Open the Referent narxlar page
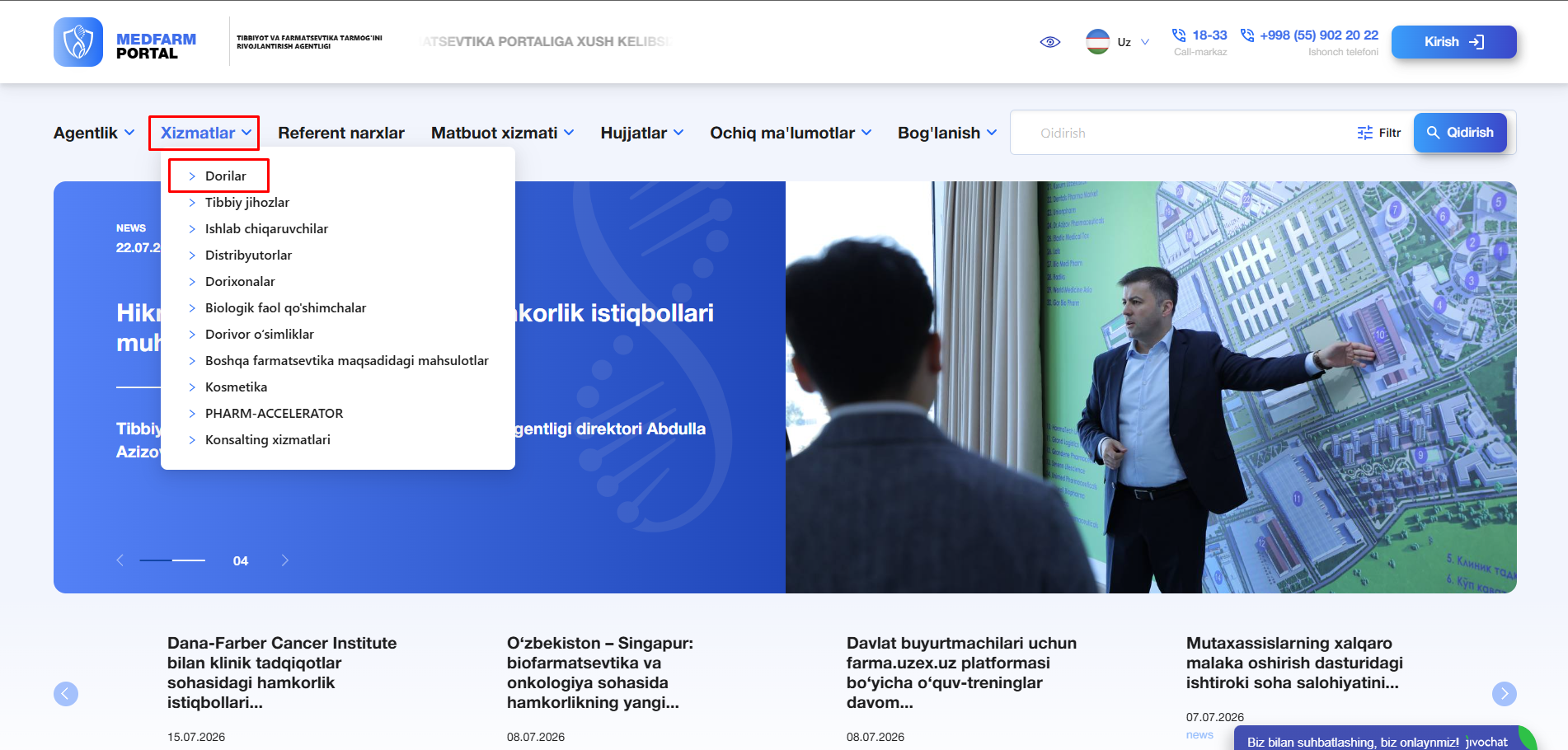 [x=341, y=133]
